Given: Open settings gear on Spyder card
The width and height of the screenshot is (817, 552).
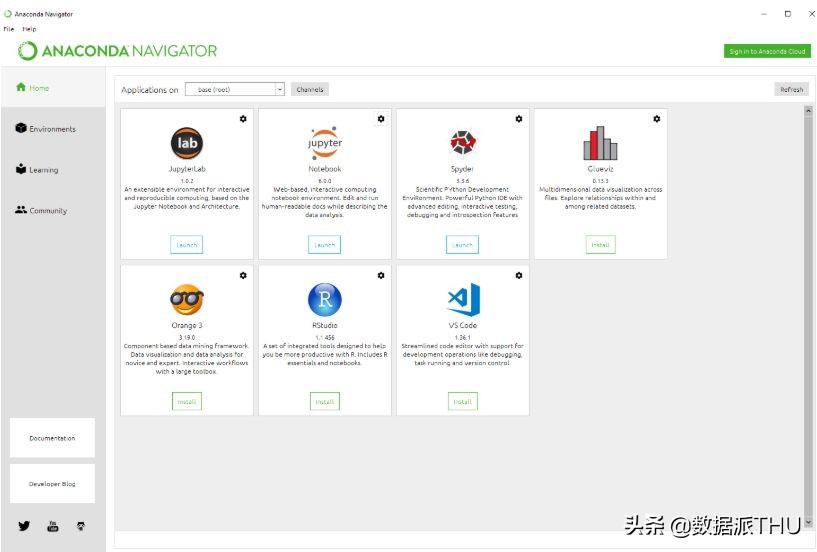Looking at the screenshot, I should (x=518, y=119).
